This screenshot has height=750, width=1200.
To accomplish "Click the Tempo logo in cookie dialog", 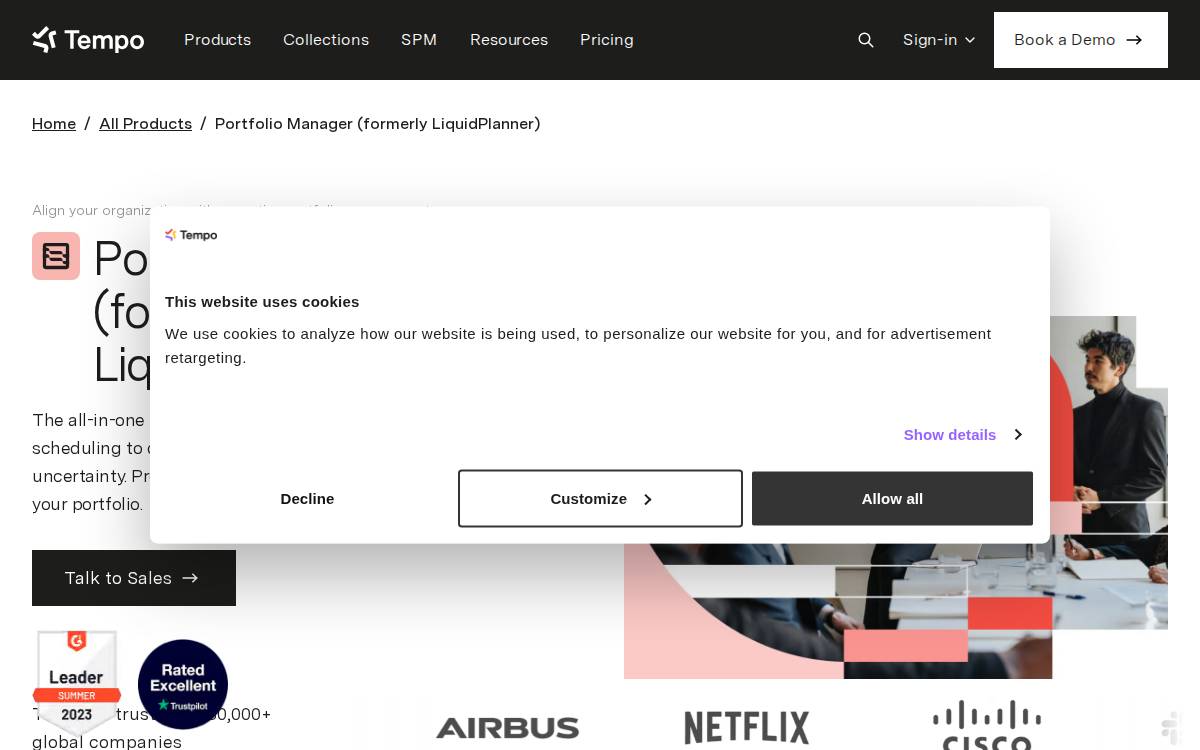I will coord(191,235).
